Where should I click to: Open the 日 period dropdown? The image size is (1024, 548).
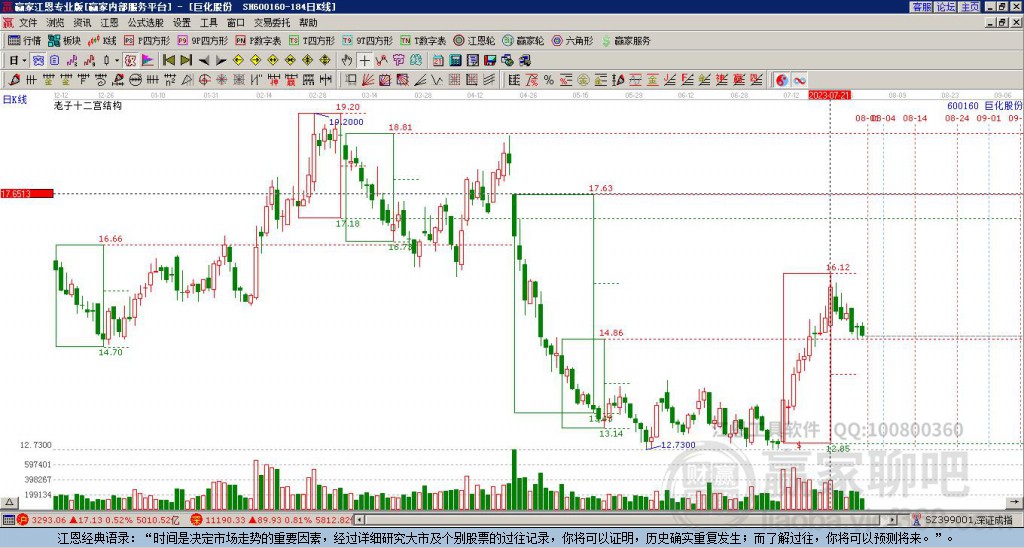[18, 60]
